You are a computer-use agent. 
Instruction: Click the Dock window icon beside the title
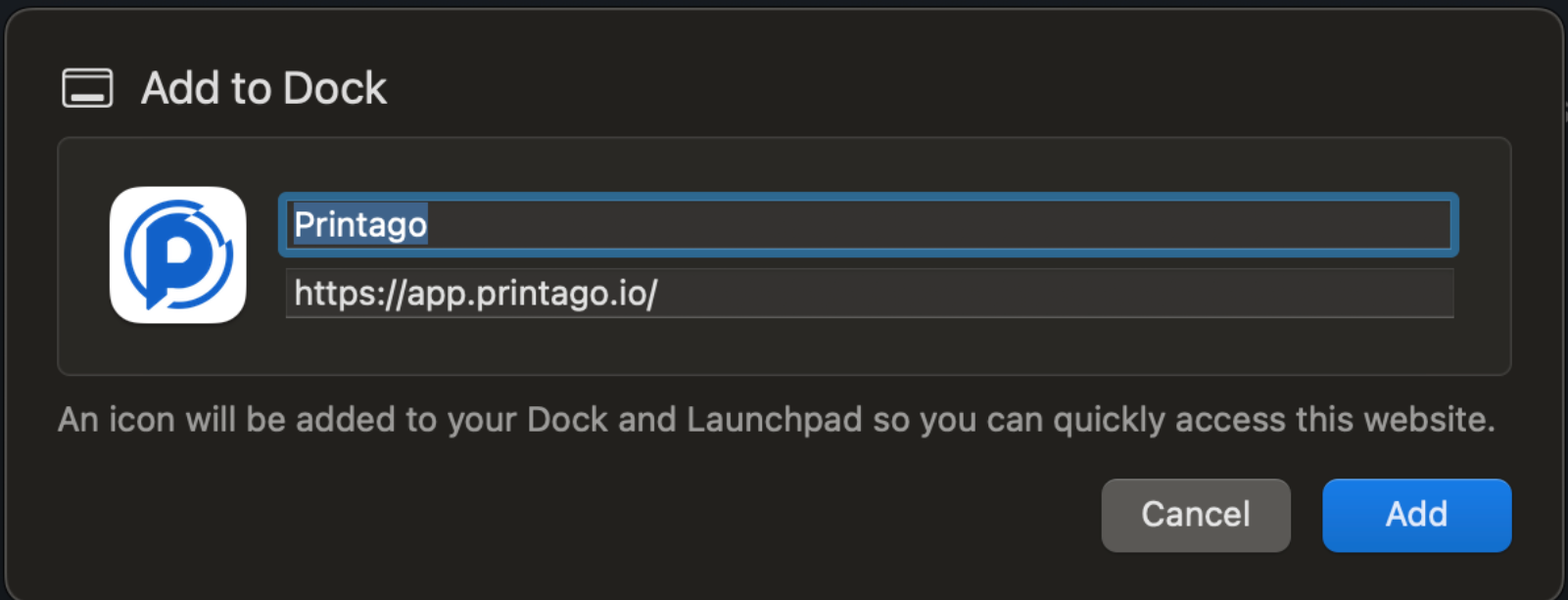click(87, 88)
